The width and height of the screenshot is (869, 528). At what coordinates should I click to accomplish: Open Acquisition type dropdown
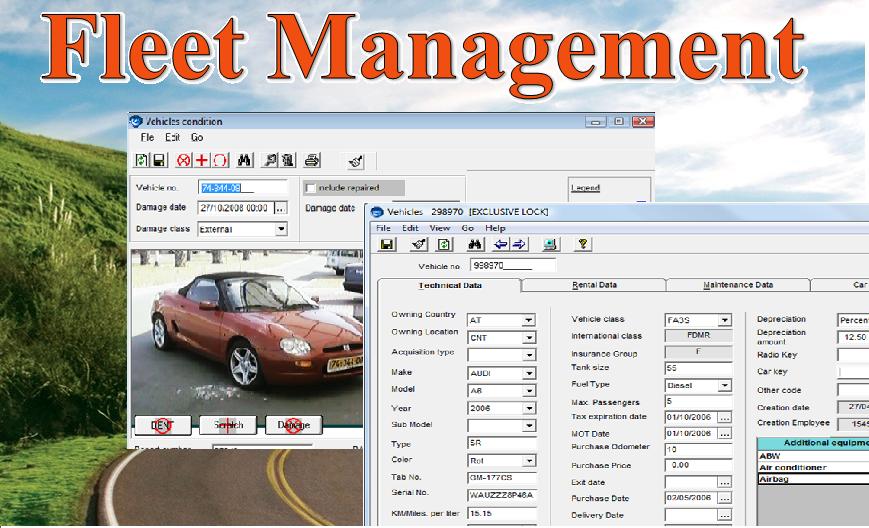click(x=529, y=355)
